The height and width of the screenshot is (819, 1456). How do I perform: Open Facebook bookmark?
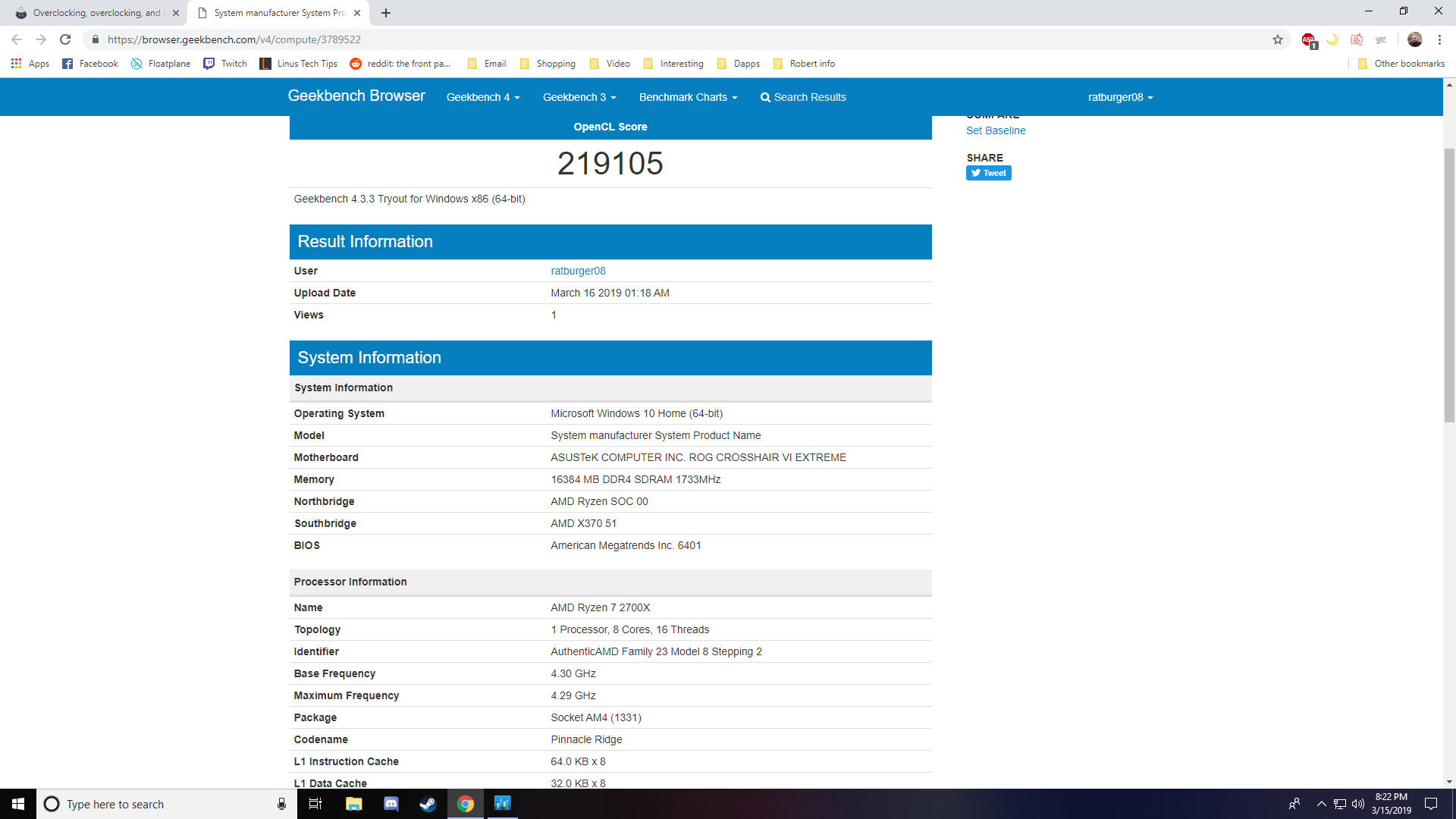point(90,64)
